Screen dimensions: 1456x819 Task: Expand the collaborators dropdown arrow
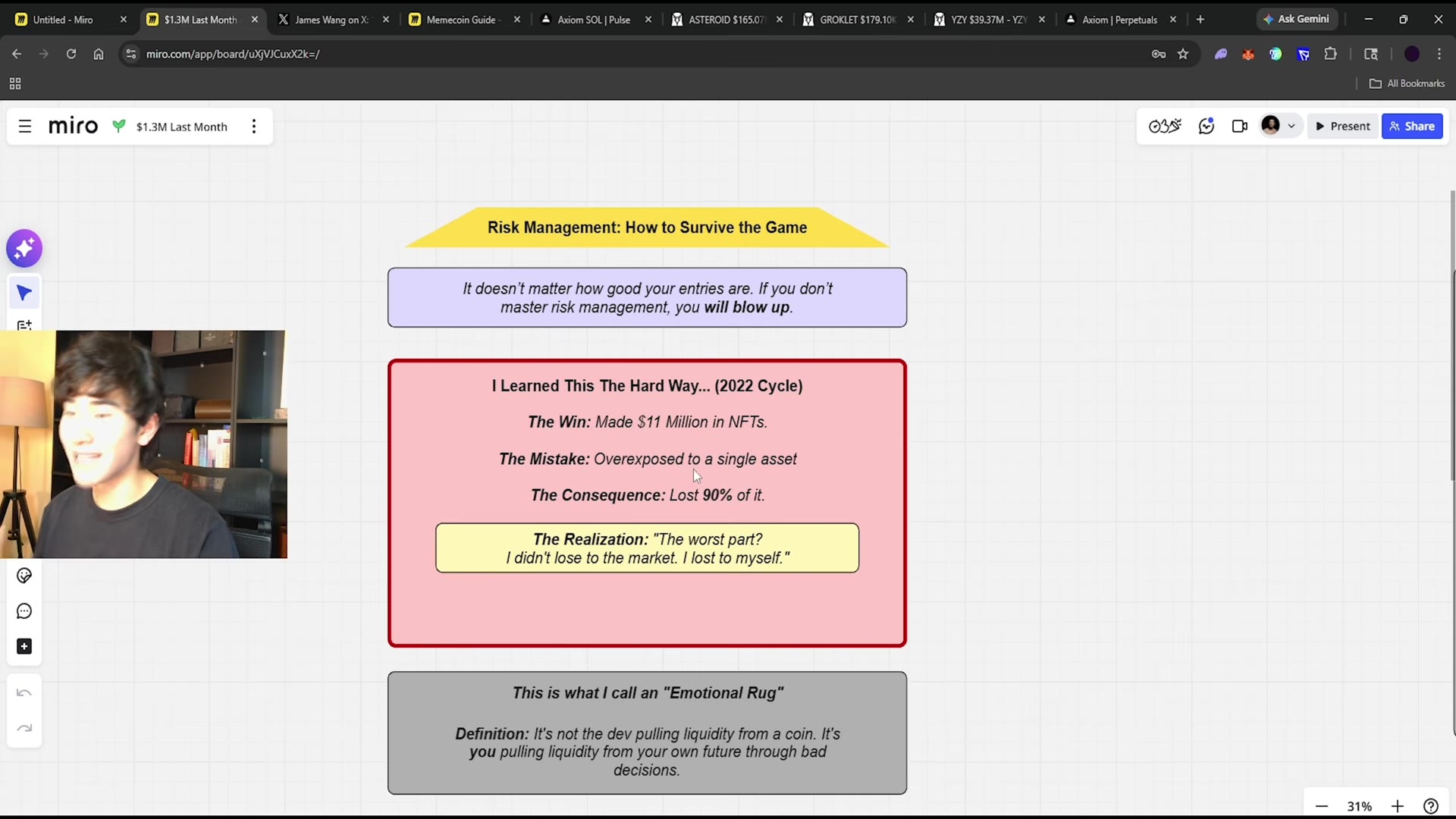[1291, 126]
